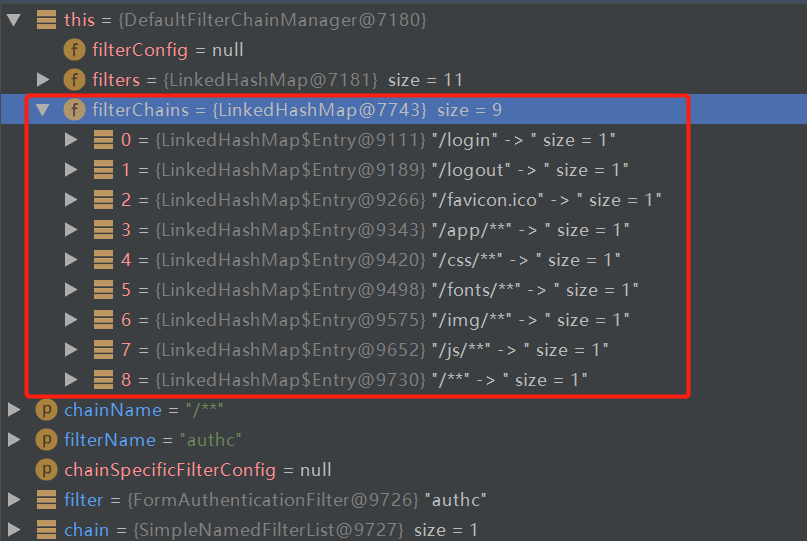This screenshot has width=807, height=541.
Task: Expand the chain SimpleNamedFilterList node
Action: click(x=14, y=529)
